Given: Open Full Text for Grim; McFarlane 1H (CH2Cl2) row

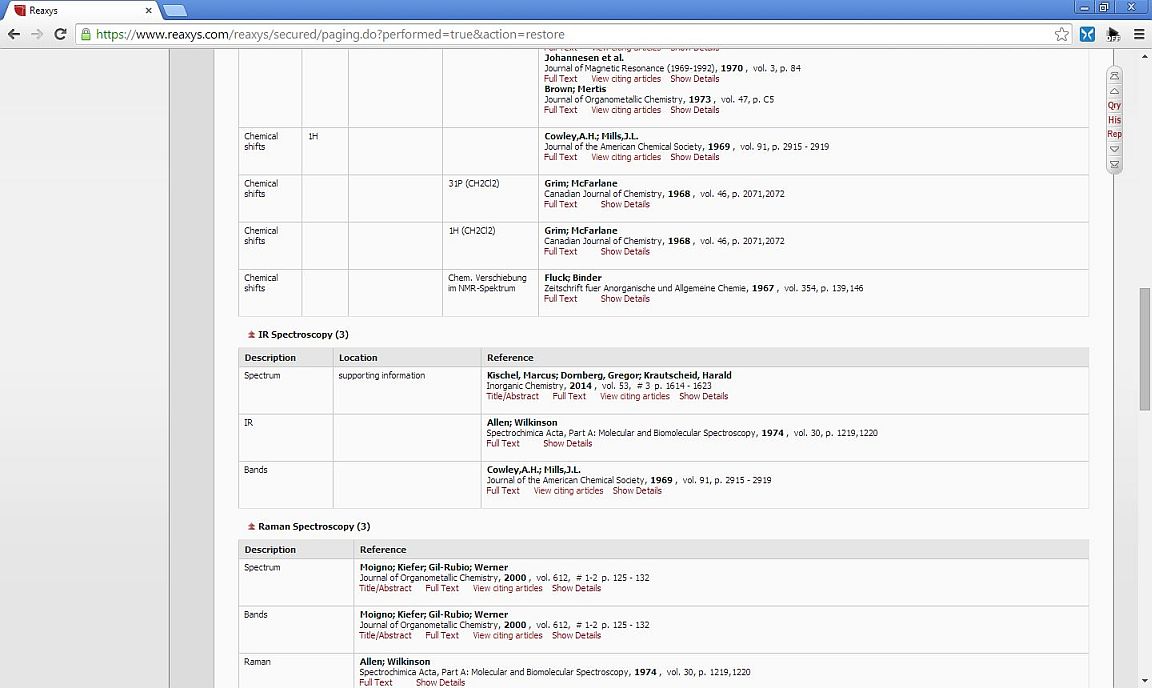Looking at the screenshot, I should (561, 251).
